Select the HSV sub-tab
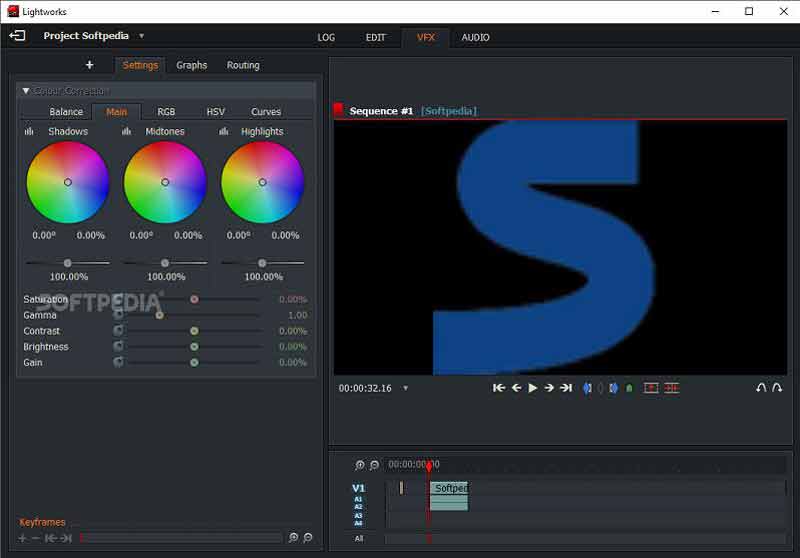 [x=215, y=112]
